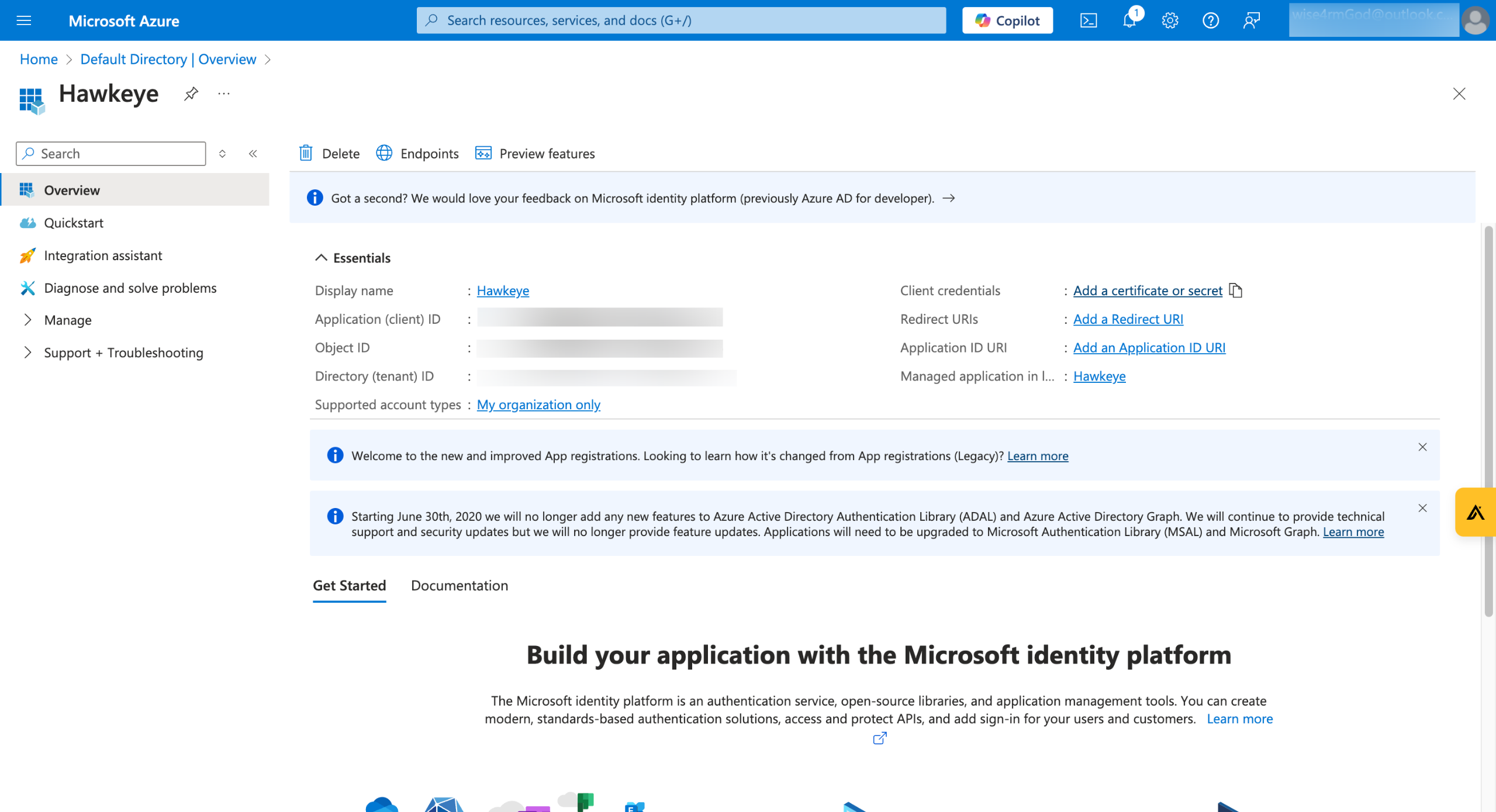The width and height of the screenshot is (1496, 812).
Task: Open the Cloud Shell terminal icon
Action: (1088, 20)
